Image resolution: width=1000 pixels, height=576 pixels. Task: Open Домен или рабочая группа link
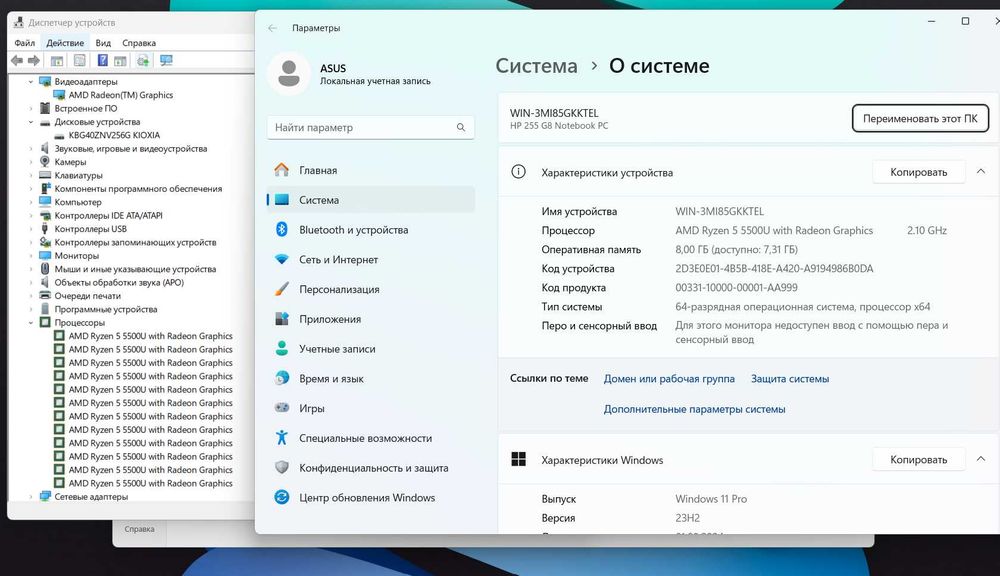point(669,379)
